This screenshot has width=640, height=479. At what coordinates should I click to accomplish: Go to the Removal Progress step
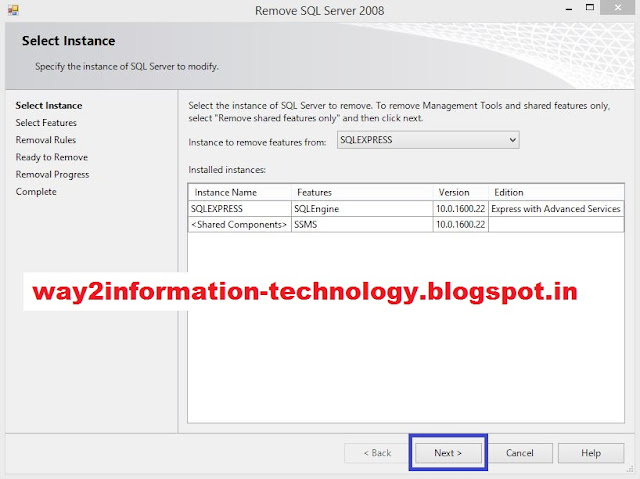[x=52, y=174]
